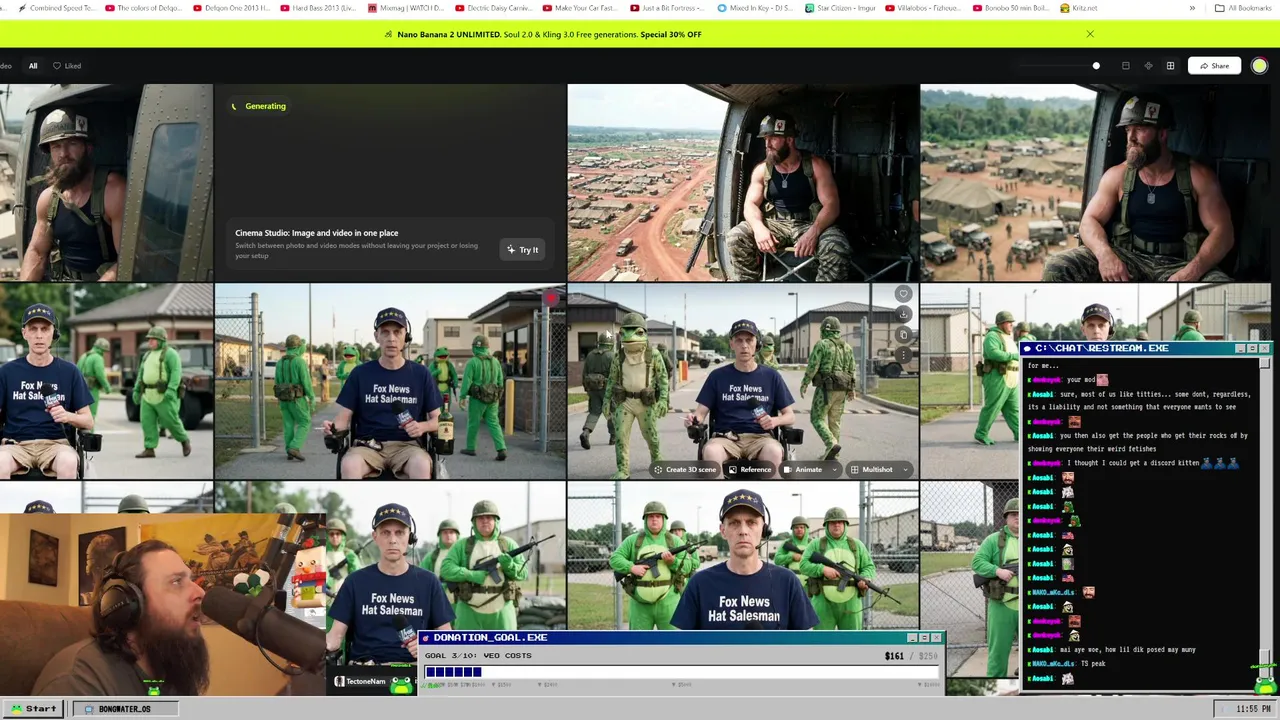Open the Hard Bass 2013 bookmark

point(318,8)
